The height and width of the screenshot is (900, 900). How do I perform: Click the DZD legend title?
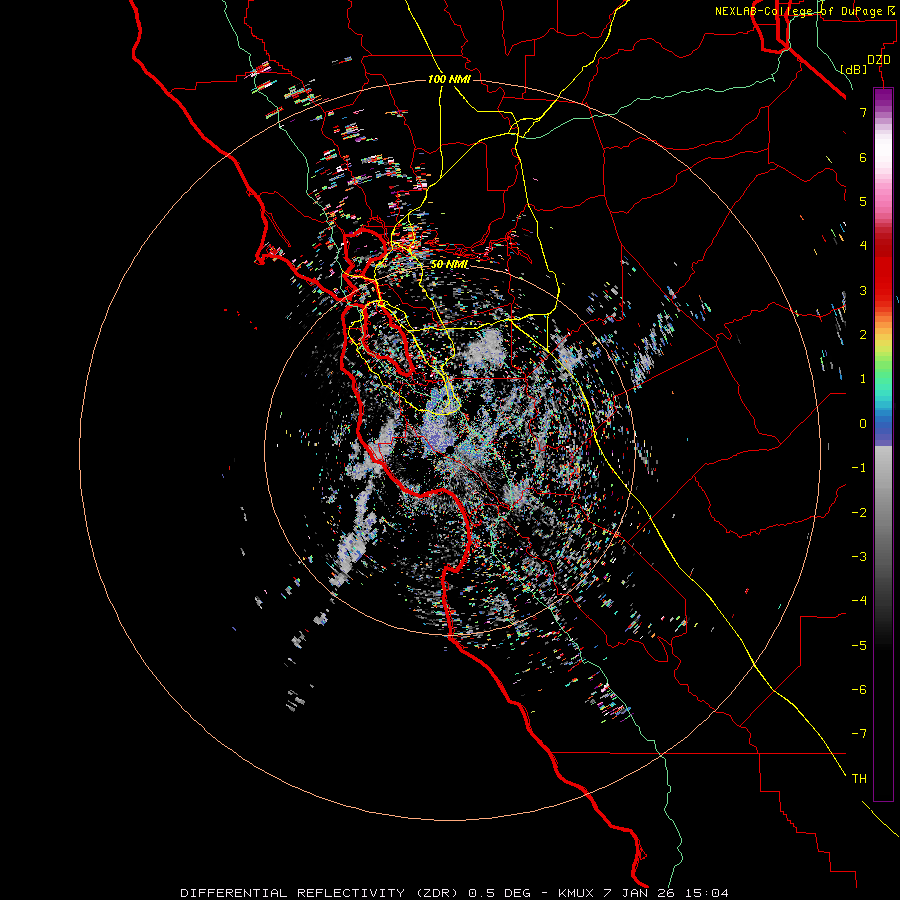click(x=879, y=60)
